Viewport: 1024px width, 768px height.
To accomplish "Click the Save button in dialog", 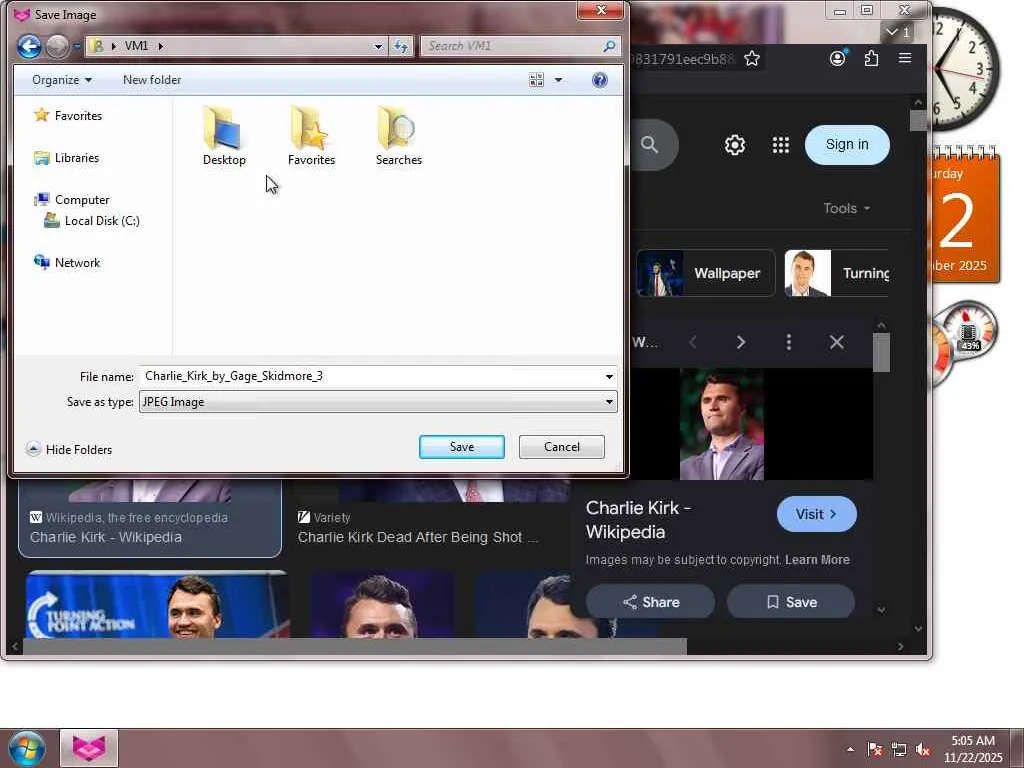I will coord(462,447).
